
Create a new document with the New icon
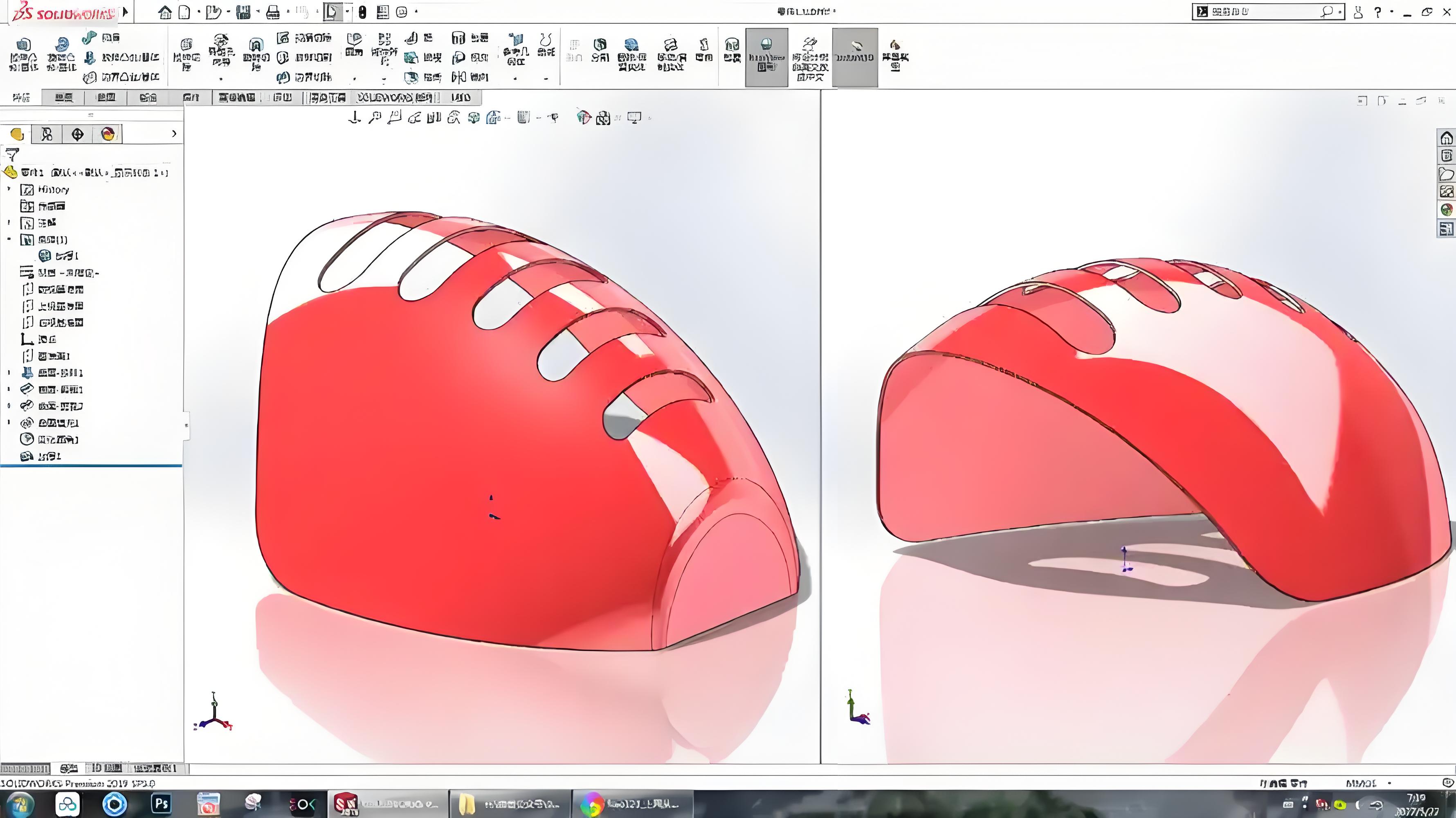pos(184,12)
